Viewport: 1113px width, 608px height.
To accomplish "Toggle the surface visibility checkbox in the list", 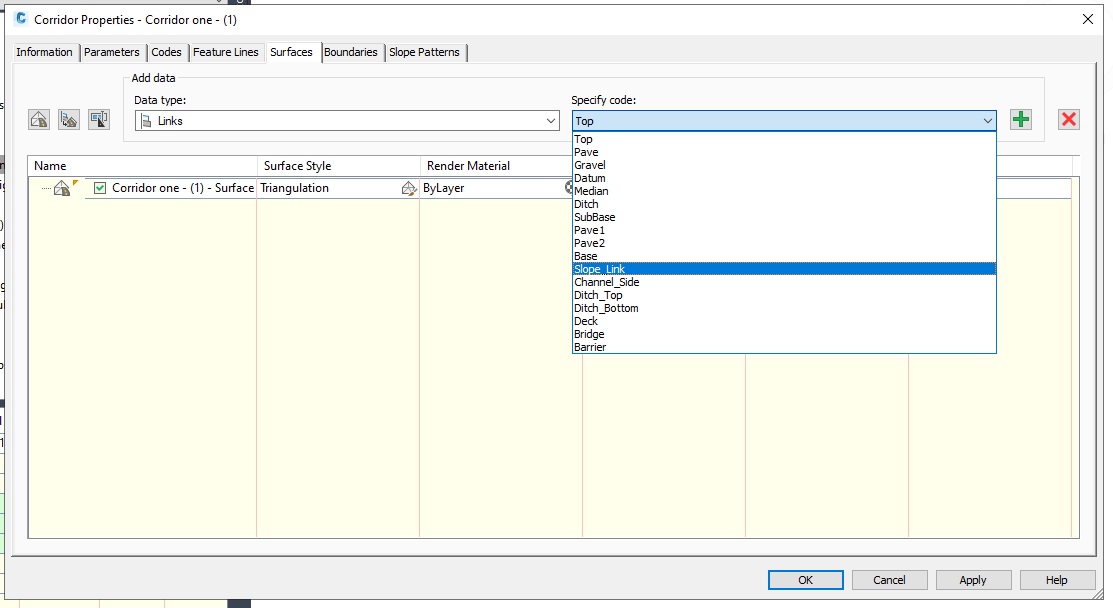I will point(100,188).
